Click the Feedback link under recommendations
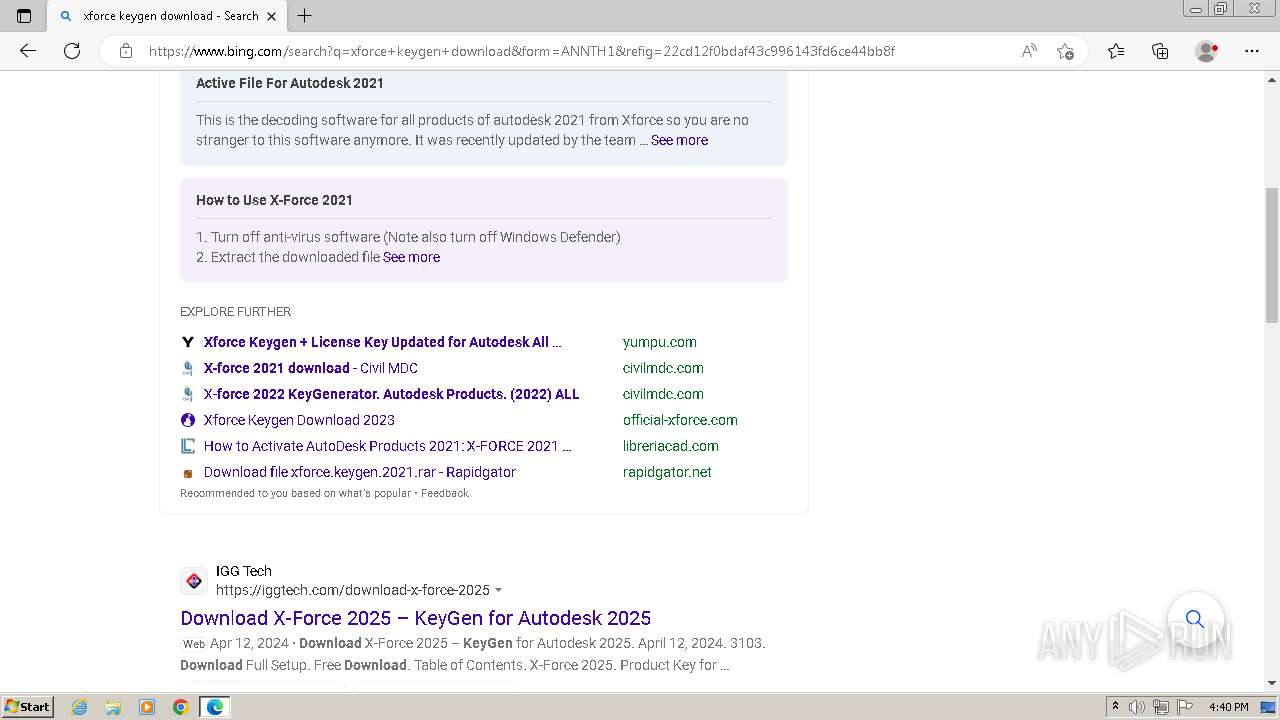The width and height of the screenshot is (1280, 720). coord(445,493)
